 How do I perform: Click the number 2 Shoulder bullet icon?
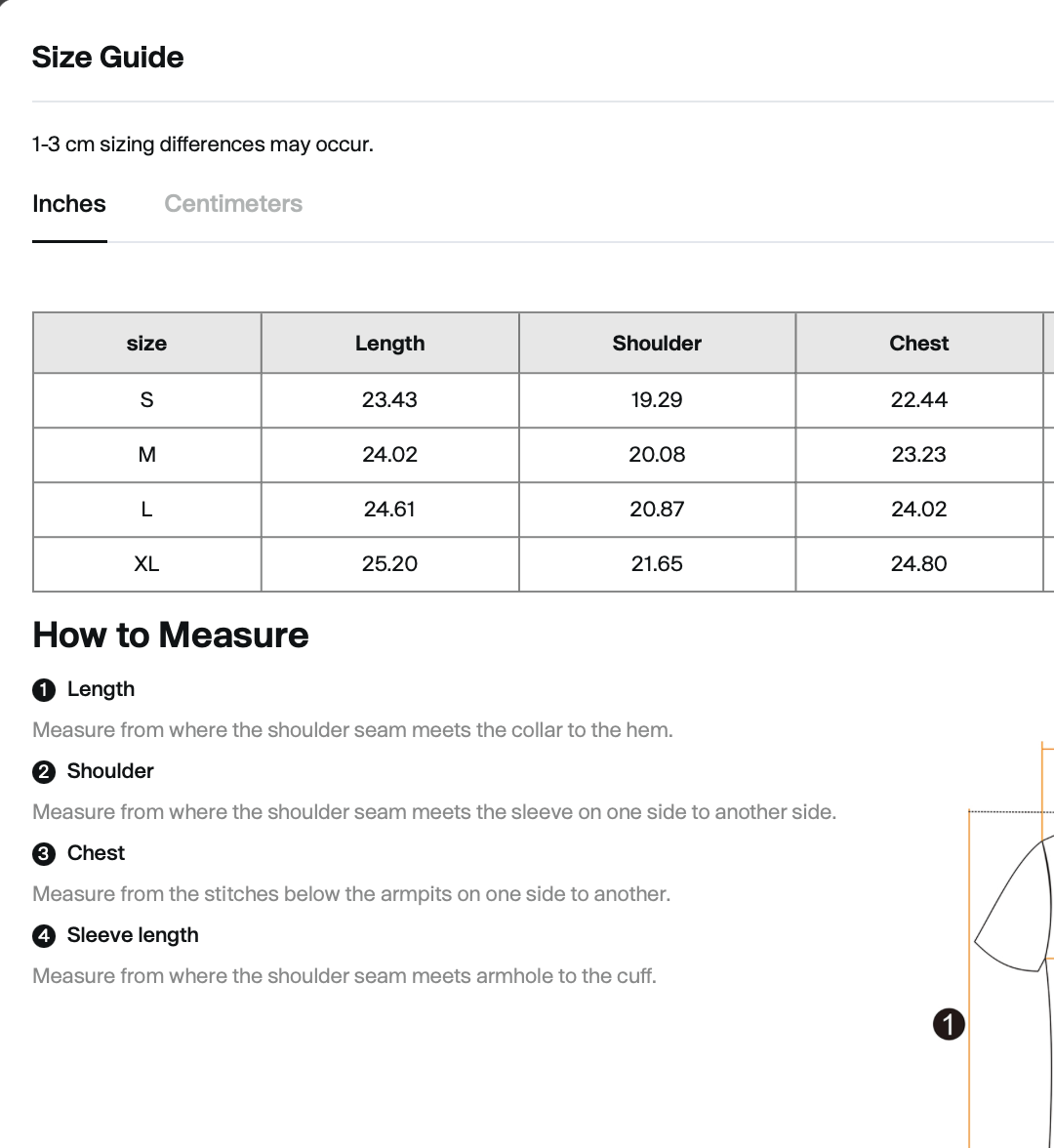(x=44, y=771)
